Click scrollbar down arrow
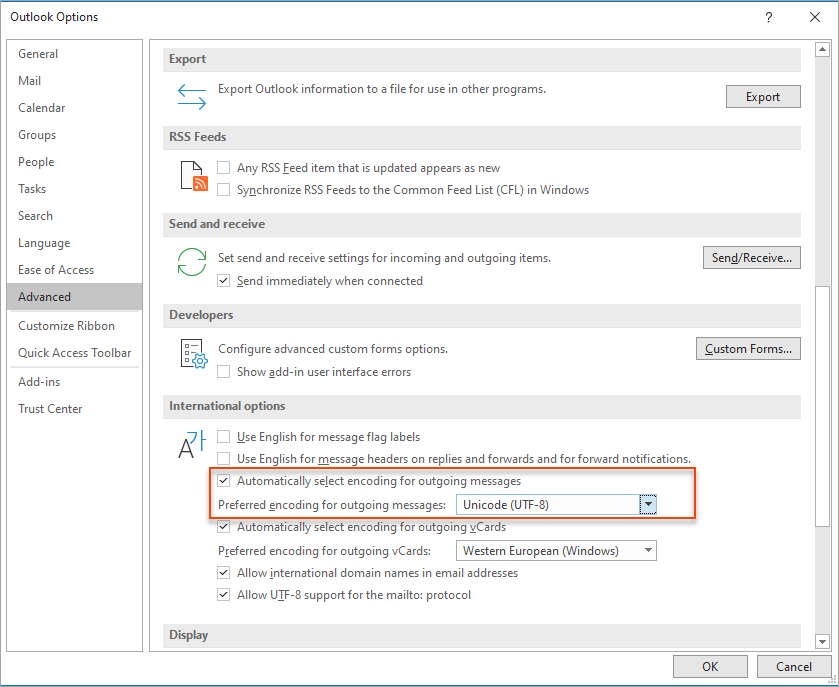The height and width of the screenshot is (687, 839). coord(822,641)
